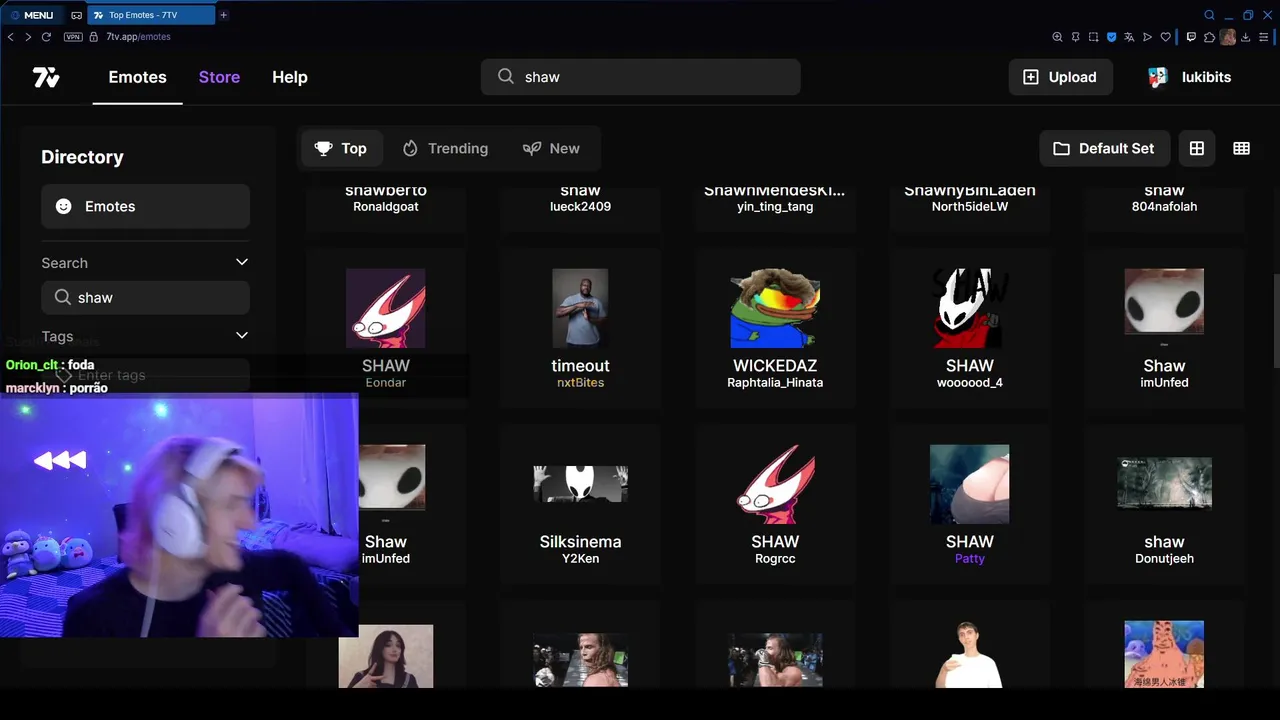Click the Upload button
This screenshot has height=720, width=1280.
(1060, 77)
